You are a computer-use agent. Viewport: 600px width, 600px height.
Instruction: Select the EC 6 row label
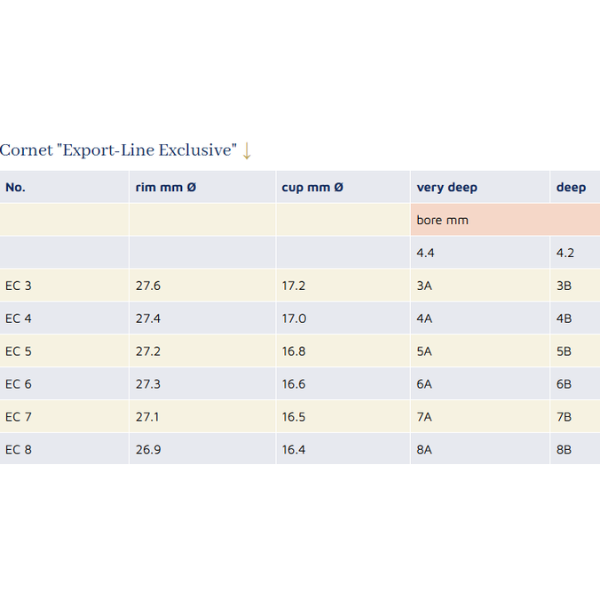coord(18,384)
